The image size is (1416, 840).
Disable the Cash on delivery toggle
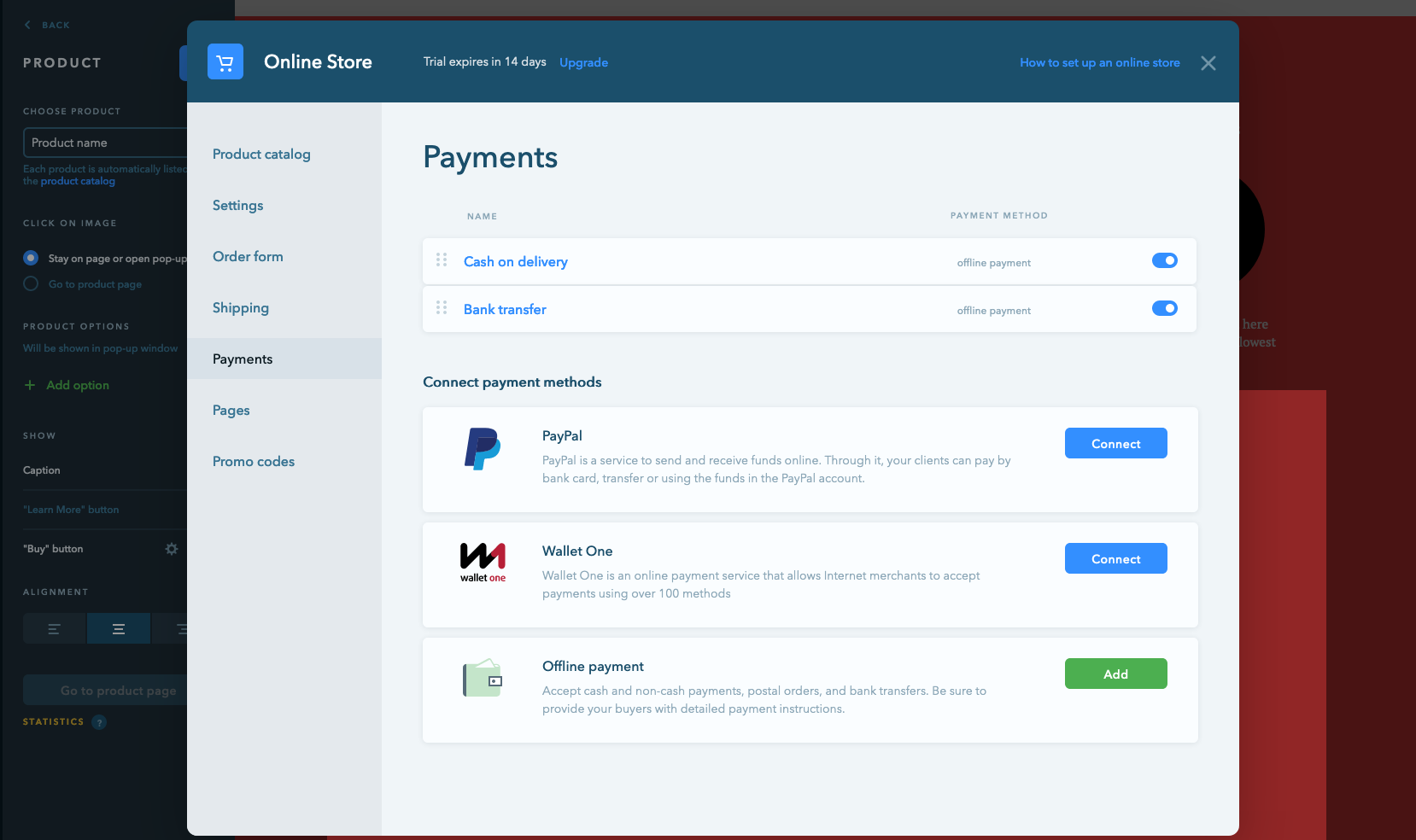point(1165,260)
